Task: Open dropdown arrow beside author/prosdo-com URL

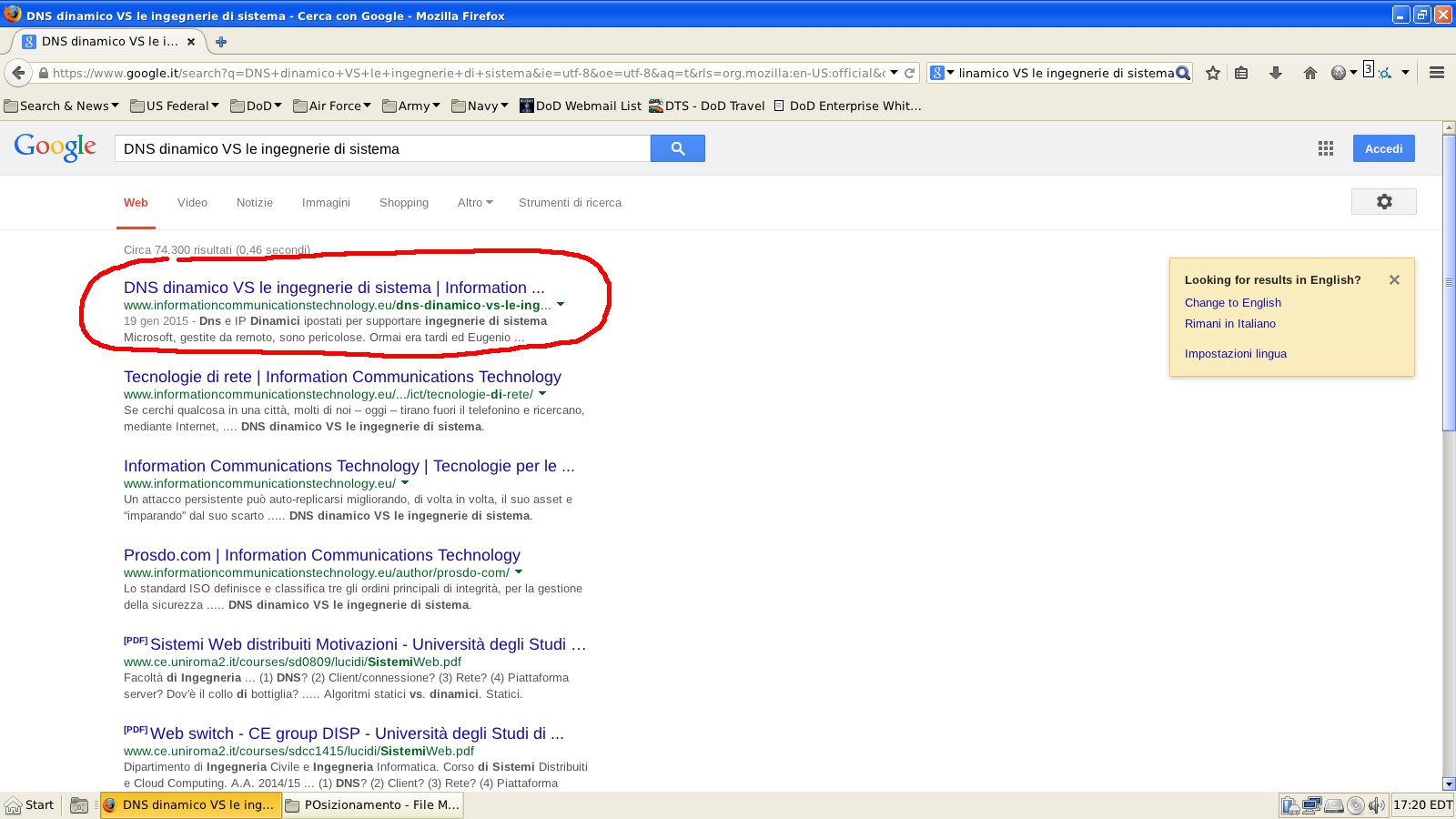Action: tap(519, 571)
